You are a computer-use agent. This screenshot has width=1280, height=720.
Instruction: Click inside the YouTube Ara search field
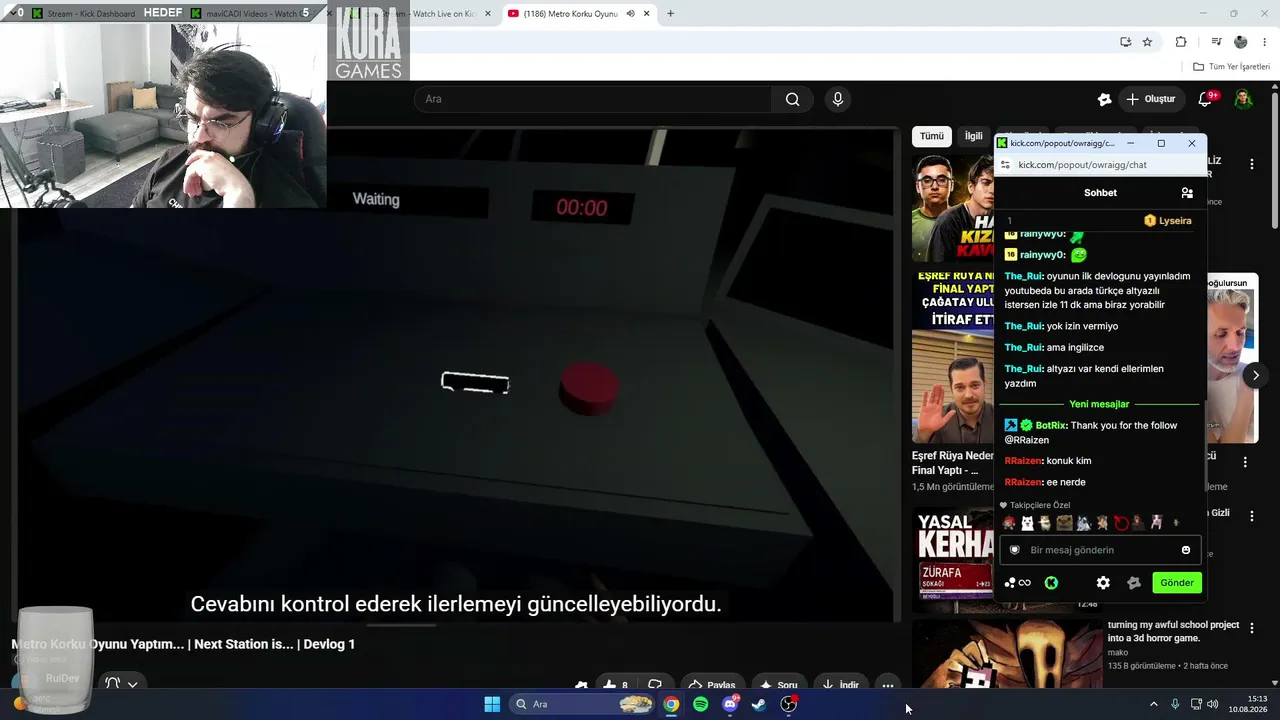coord(592,99)
